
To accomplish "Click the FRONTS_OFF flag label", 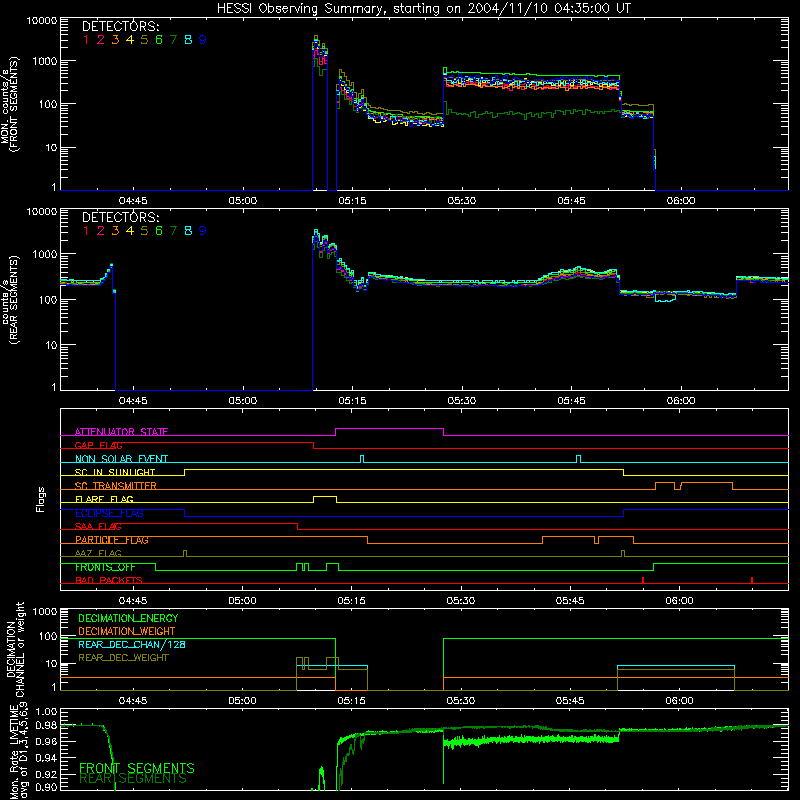I will tap(105, 567).
